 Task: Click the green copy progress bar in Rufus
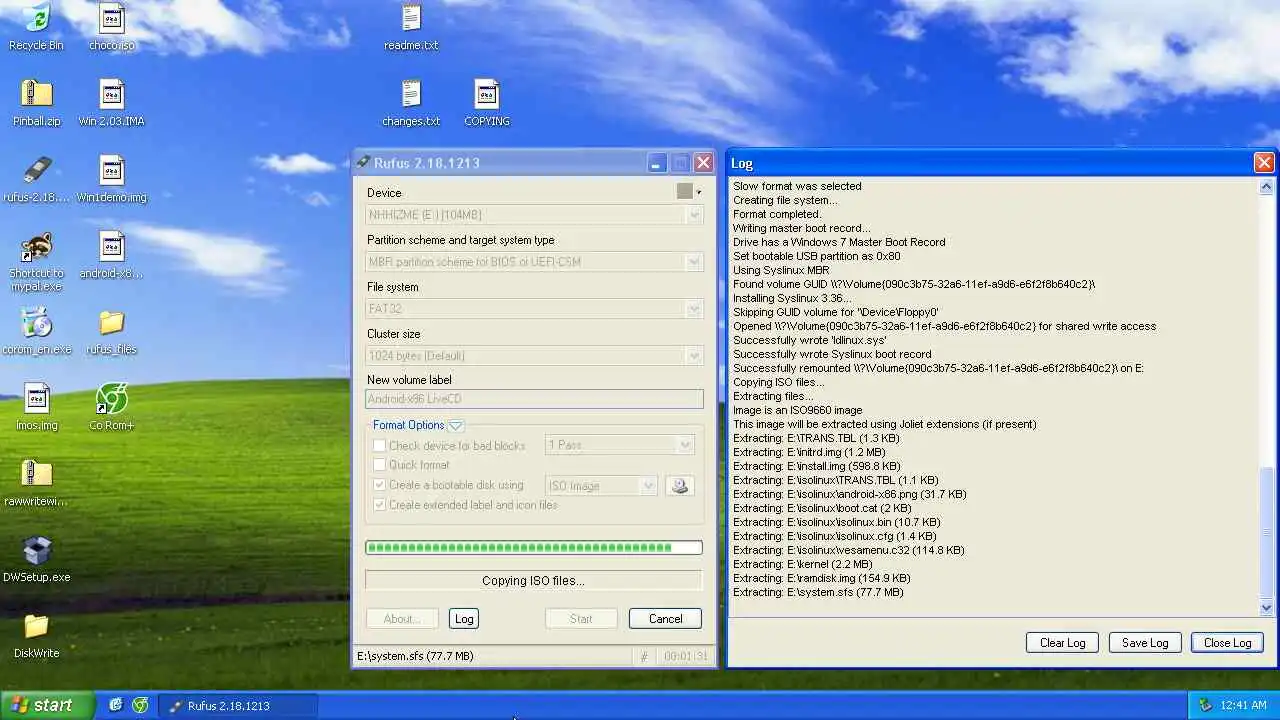pos(534,547)
